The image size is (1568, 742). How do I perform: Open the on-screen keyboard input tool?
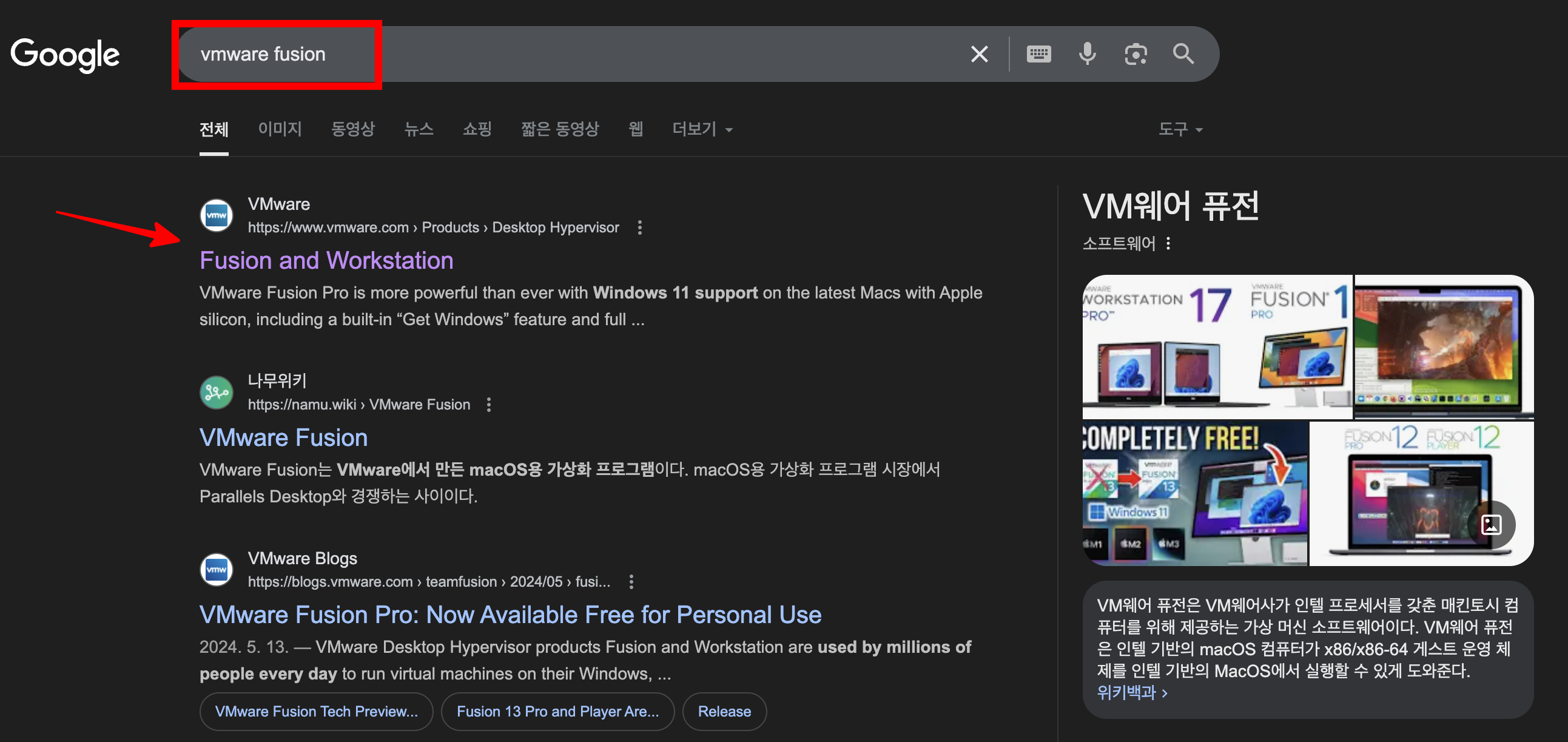click(x=1038, y=54)
